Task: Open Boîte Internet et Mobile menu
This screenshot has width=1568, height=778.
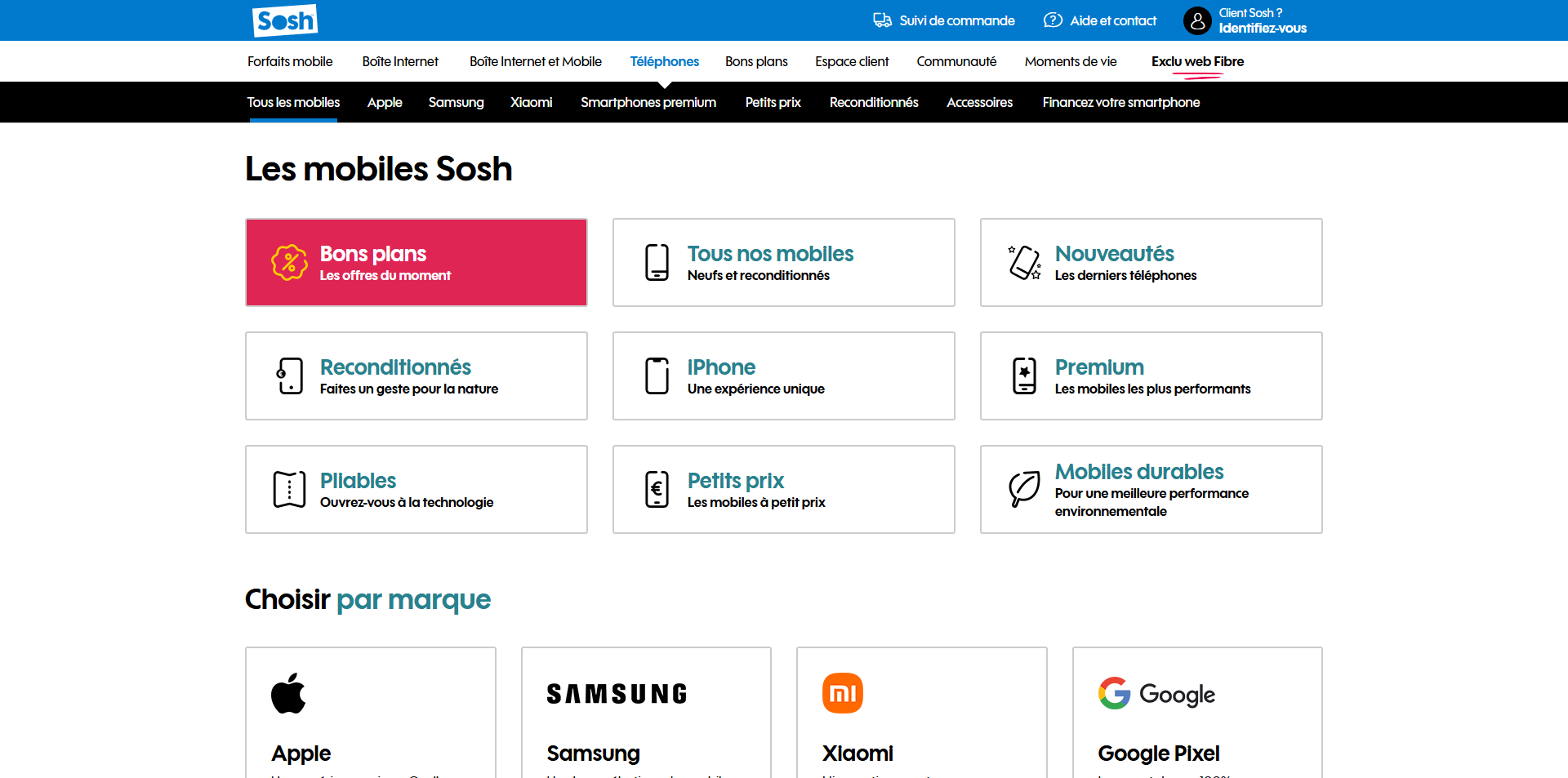Action: pyautogui.click(x=536, y=61)
